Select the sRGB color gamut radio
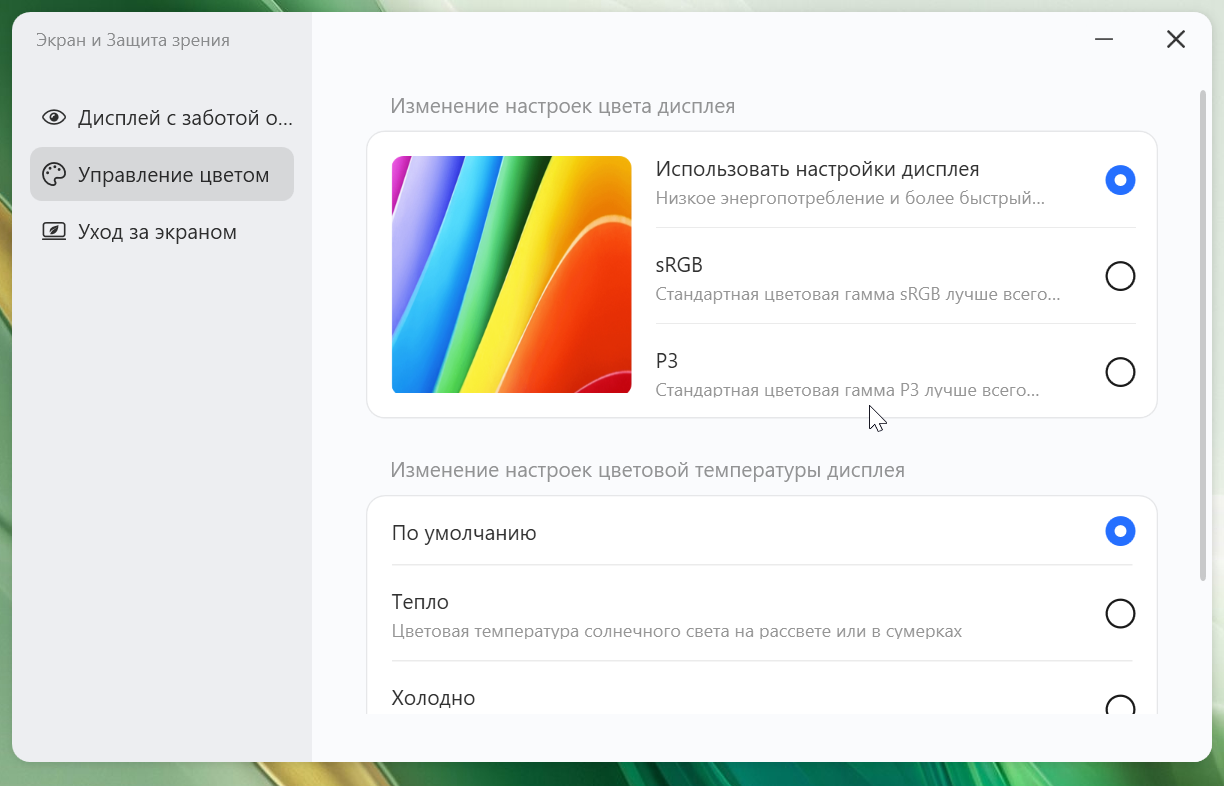The height and width of the screenshot is (786, 1224). point(1120,276)
